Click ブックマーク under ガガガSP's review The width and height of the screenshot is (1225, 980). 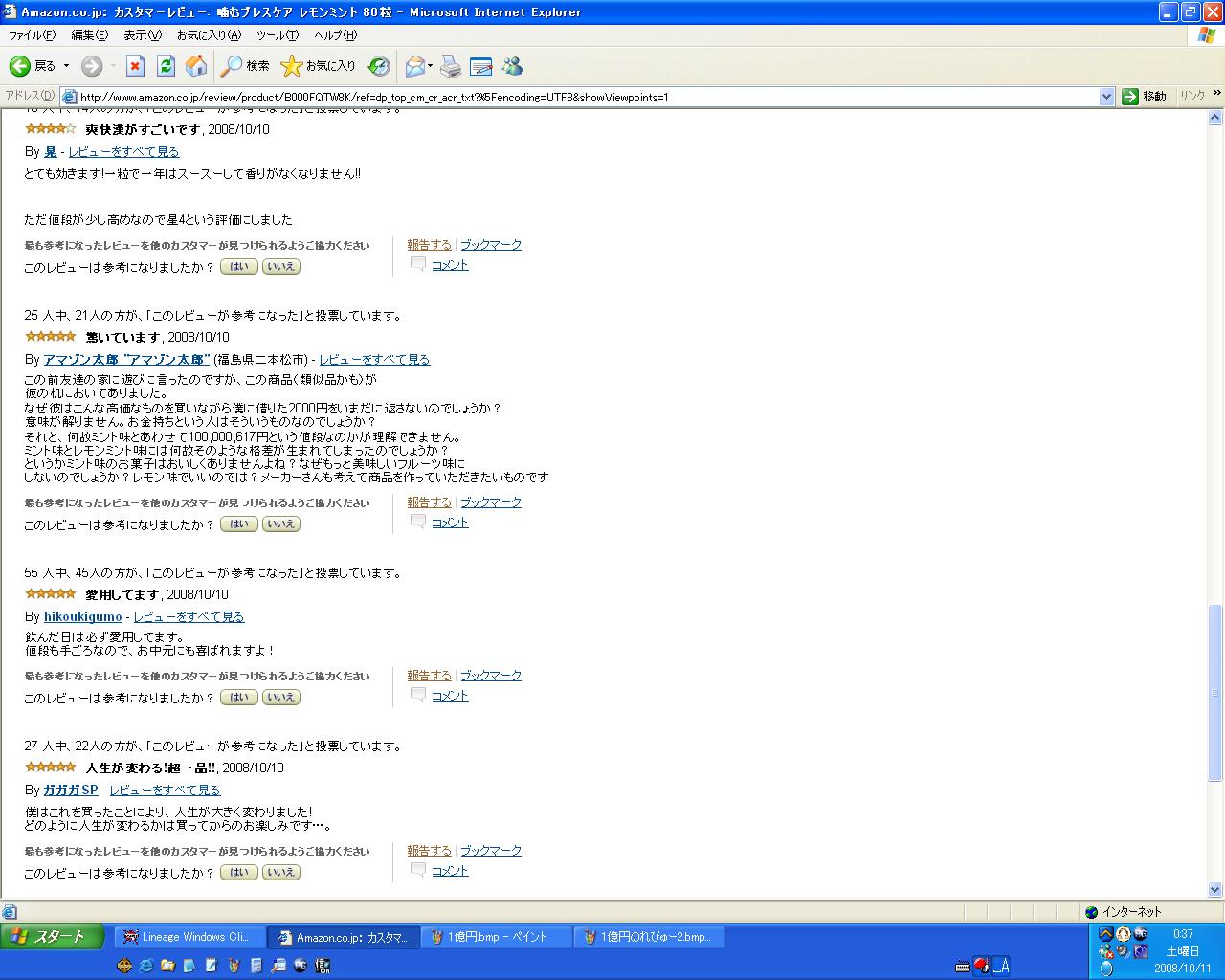point(491,851)
